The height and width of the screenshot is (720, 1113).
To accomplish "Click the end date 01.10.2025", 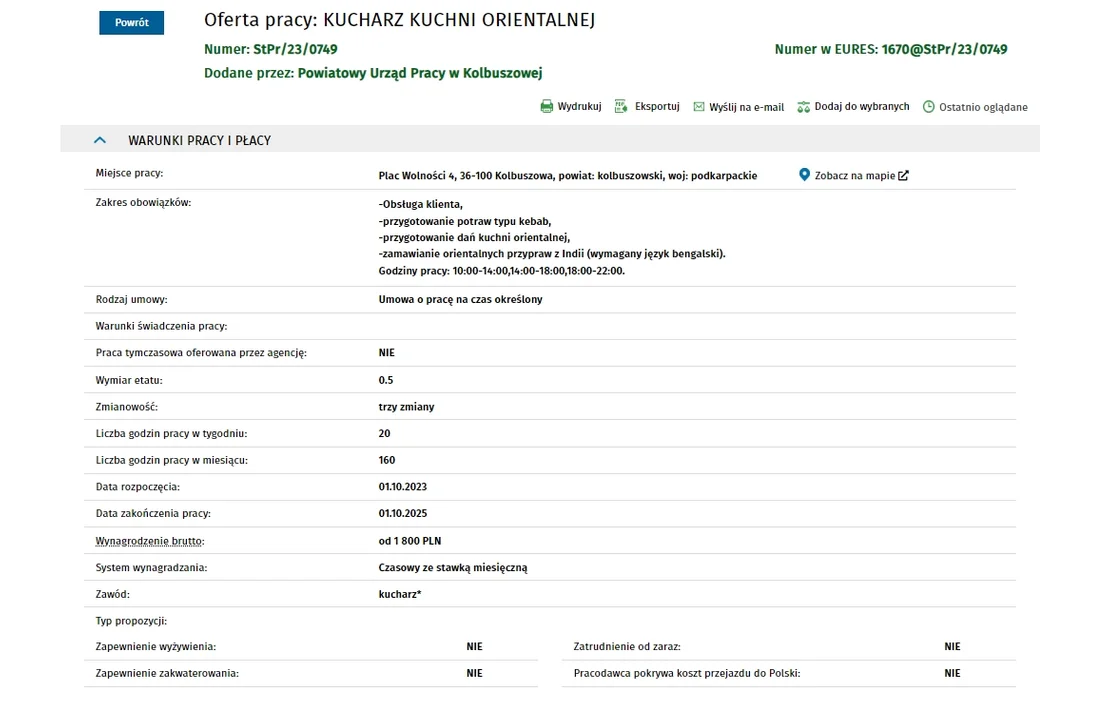I will 403,513.
